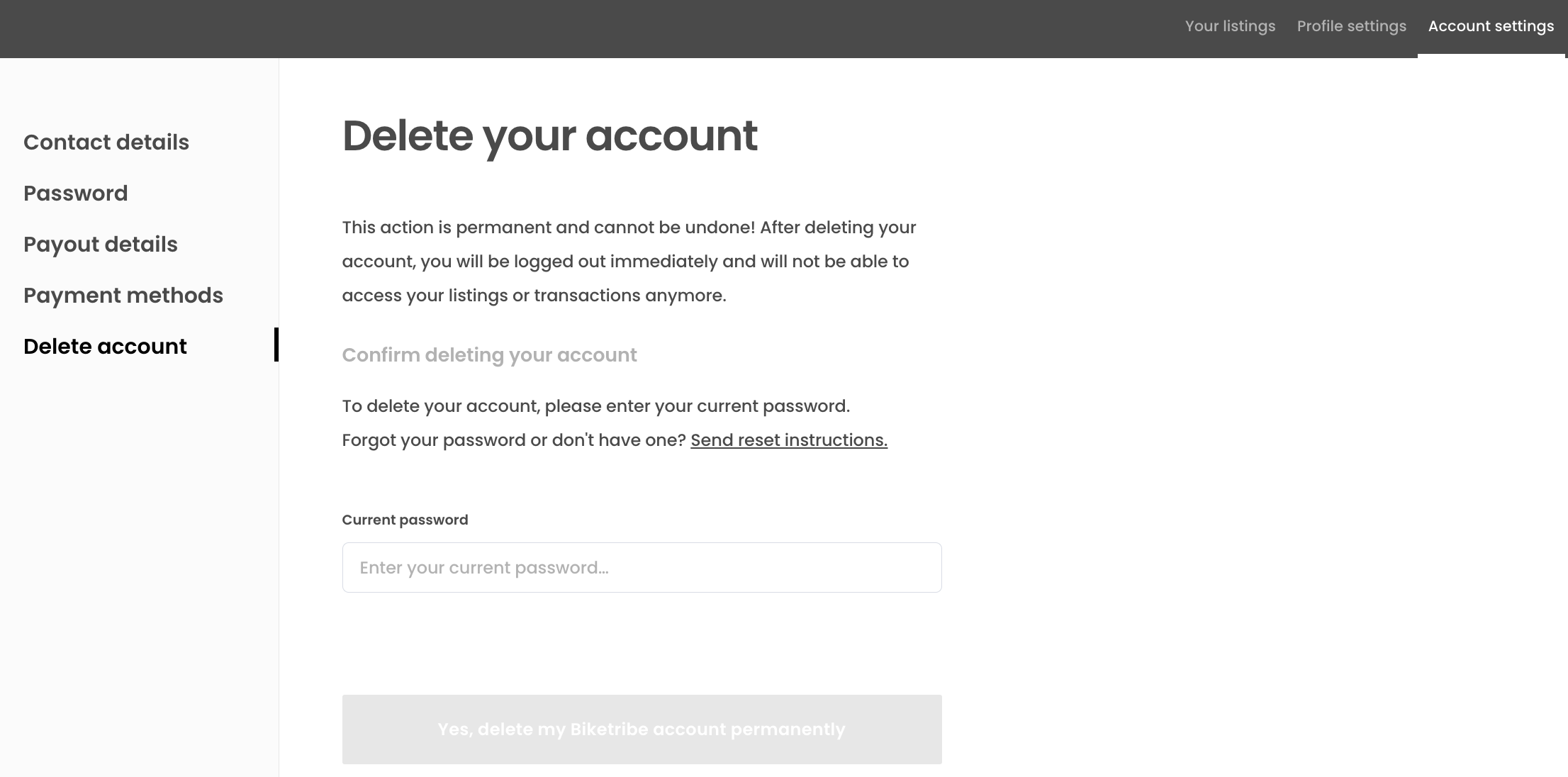Click the Current password label

[x=405, y=520]
